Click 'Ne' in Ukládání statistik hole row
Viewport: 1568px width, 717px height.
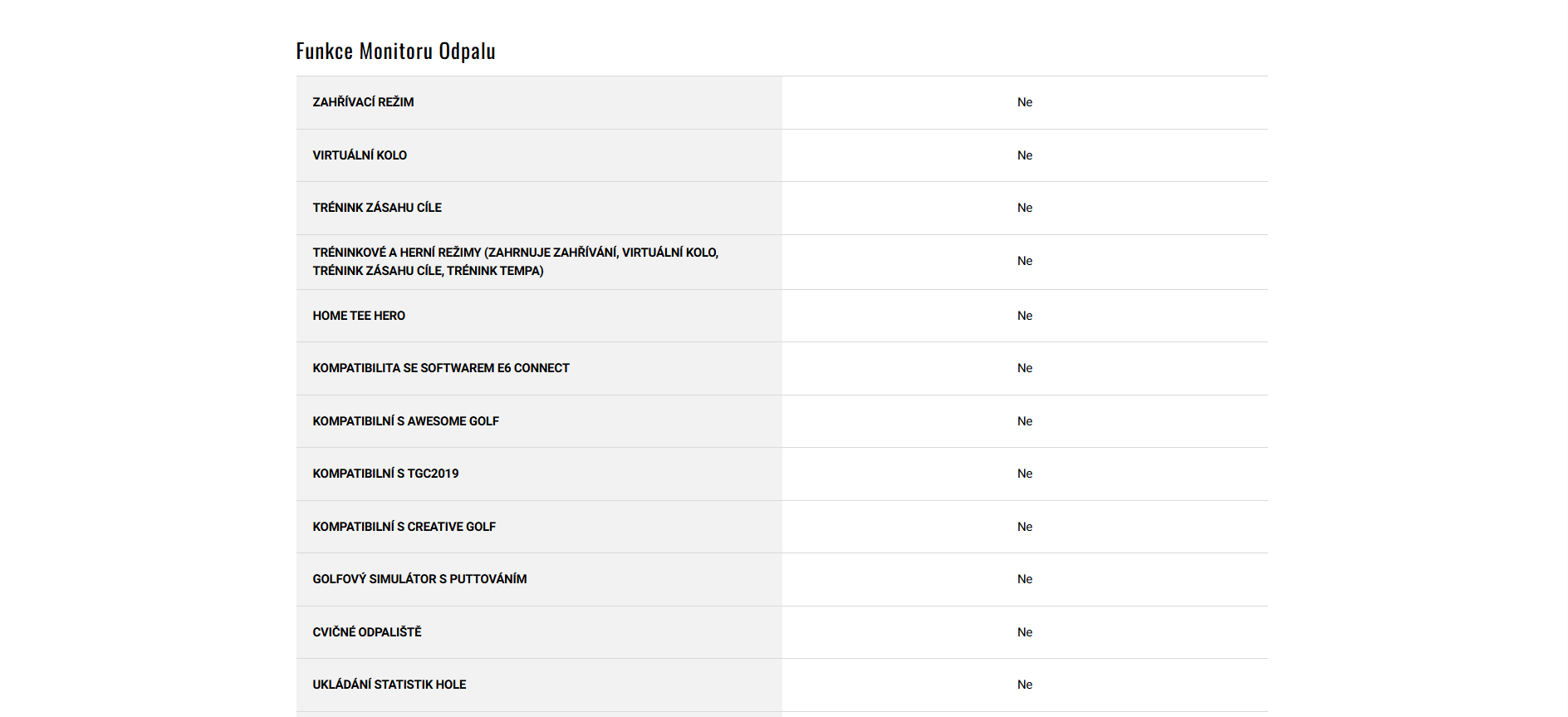1025,685
